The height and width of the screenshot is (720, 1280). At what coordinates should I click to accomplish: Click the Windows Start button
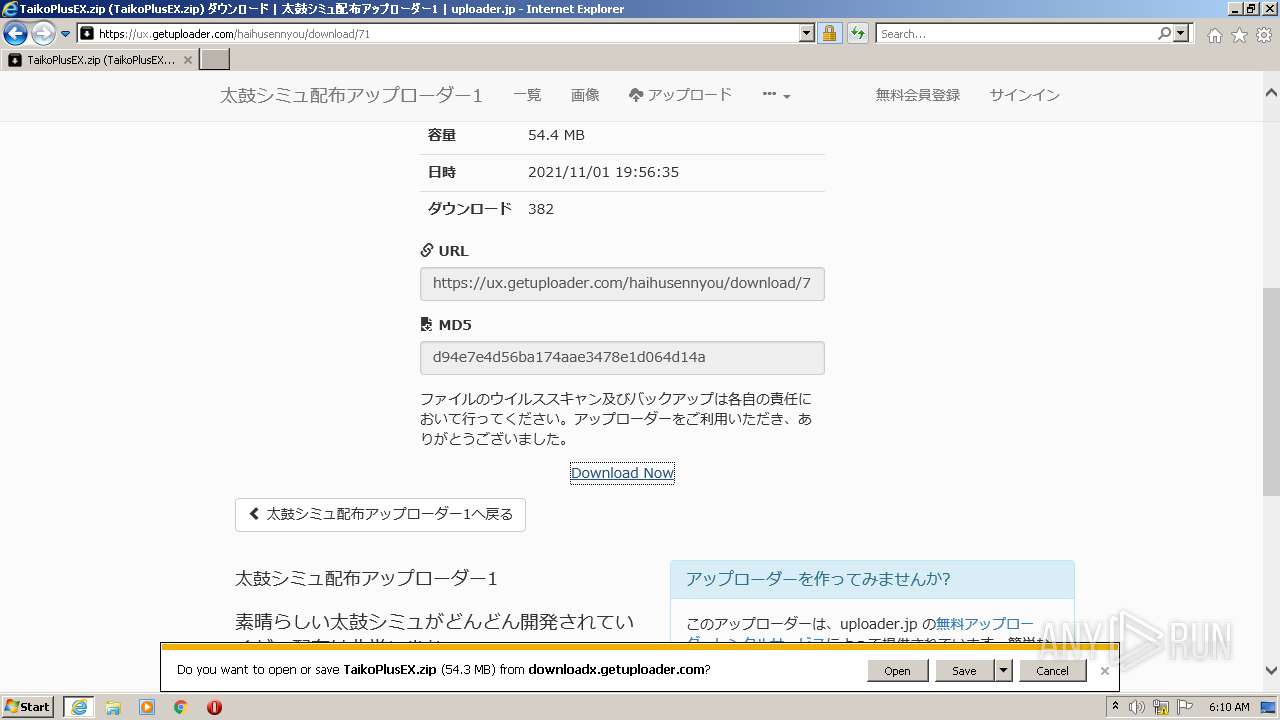tap(28, 707)
